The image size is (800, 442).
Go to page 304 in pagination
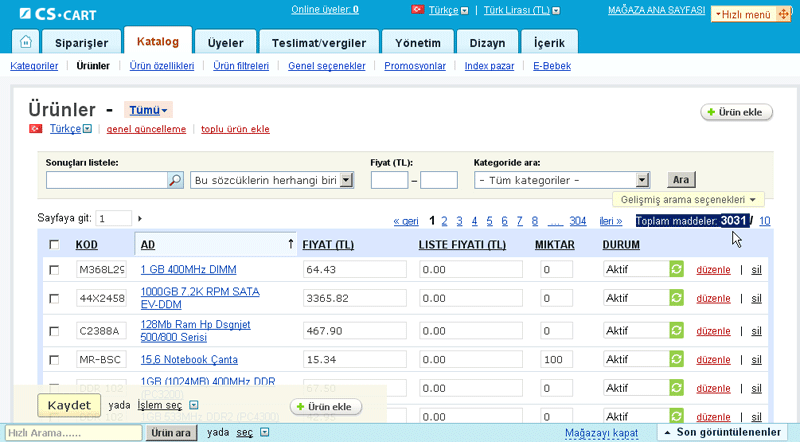pos(578,221)
